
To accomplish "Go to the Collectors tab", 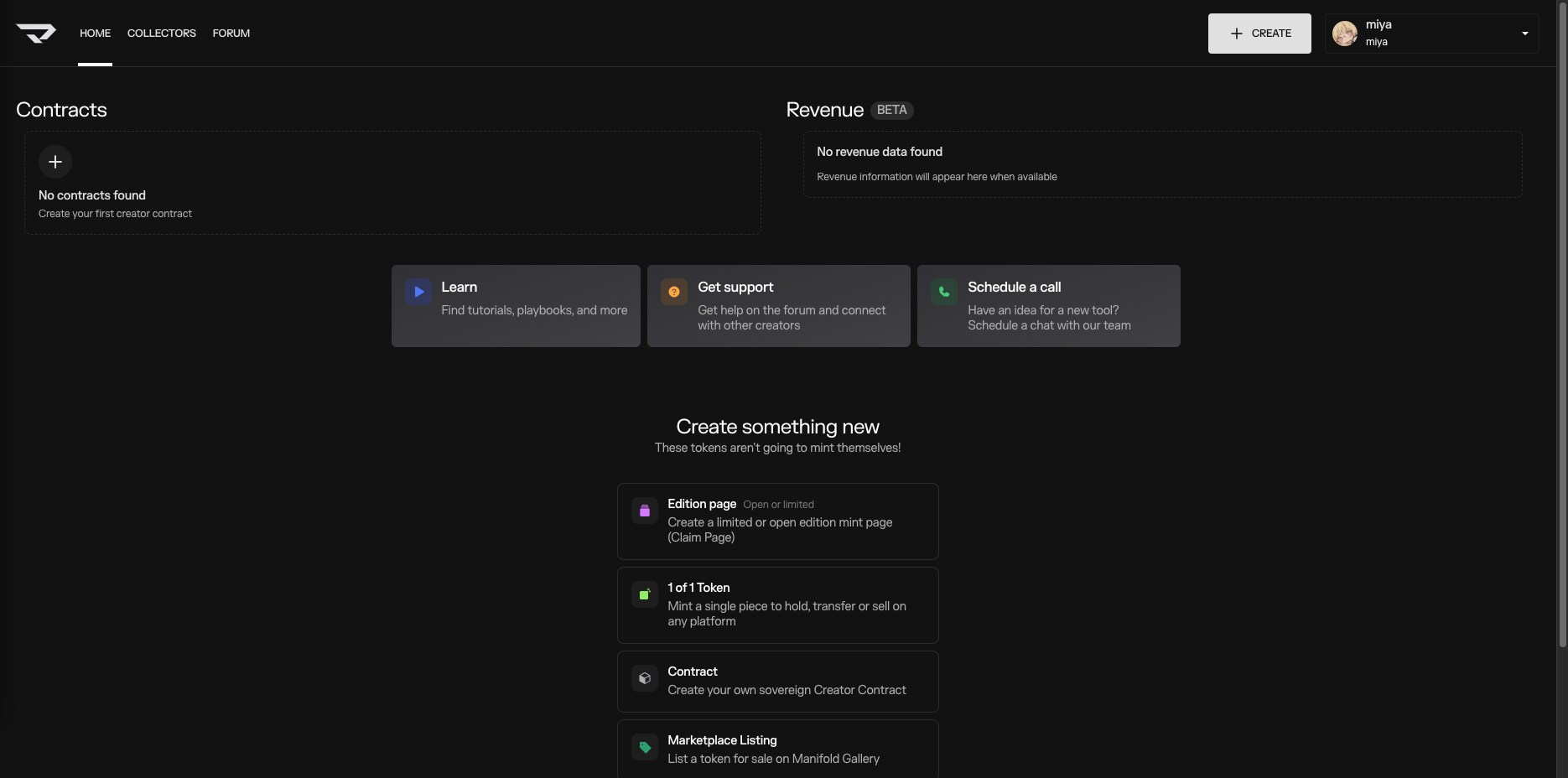I will coord(162,34).
